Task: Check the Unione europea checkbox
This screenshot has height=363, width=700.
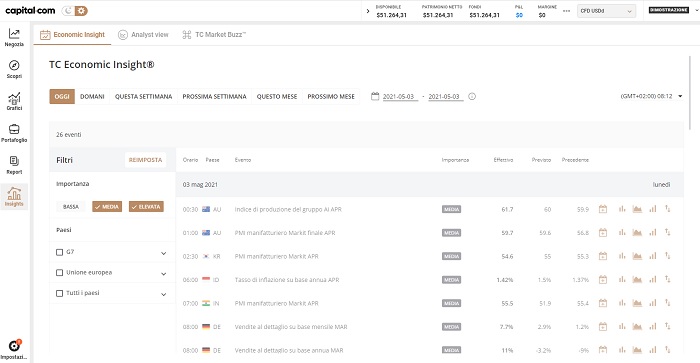Action: (59, 272)
